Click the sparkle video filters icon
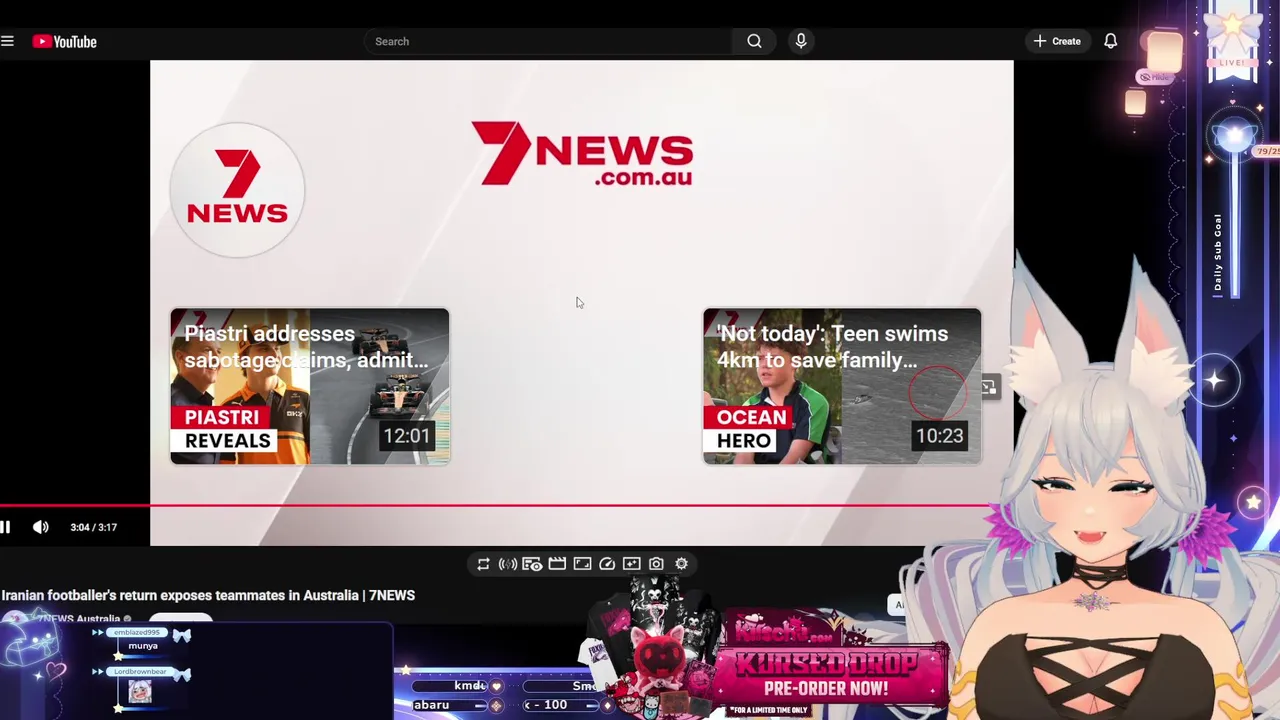The width and height of the screenshot is (1280, 720). [x=631, y=564]
